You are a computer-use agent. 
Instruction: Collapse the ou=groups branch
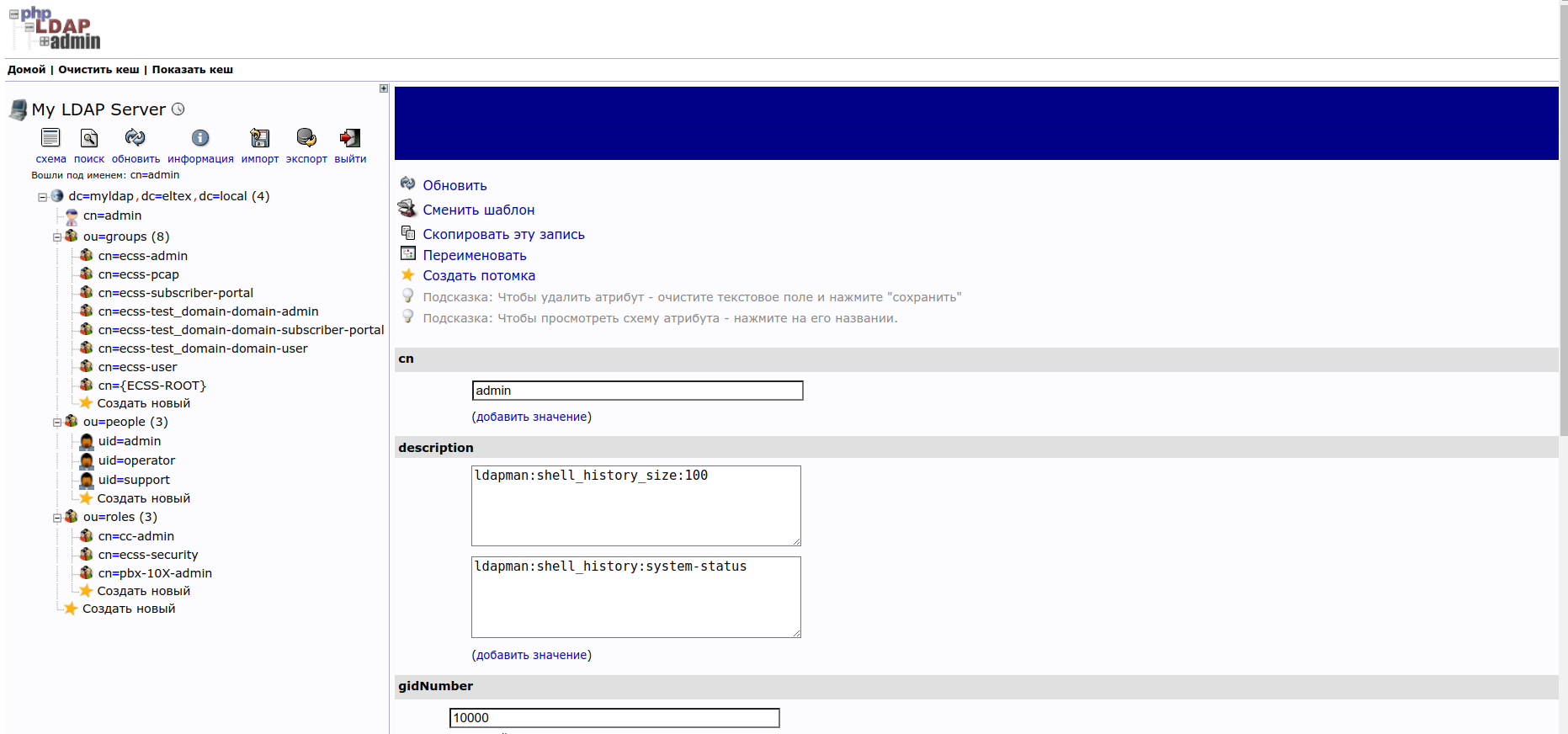coord(57,237)
